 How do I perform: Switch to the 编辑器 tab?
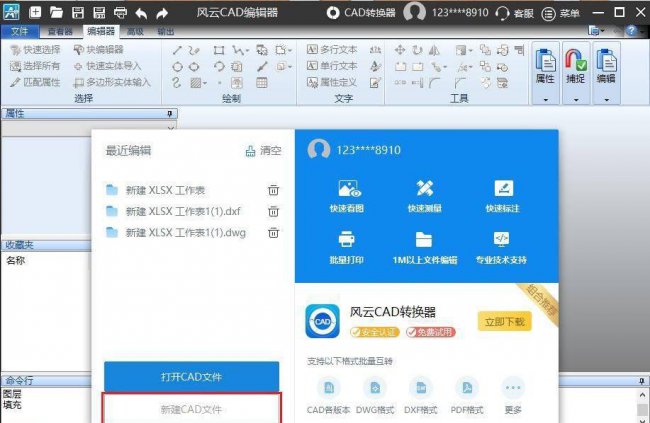tap(101, 31)
